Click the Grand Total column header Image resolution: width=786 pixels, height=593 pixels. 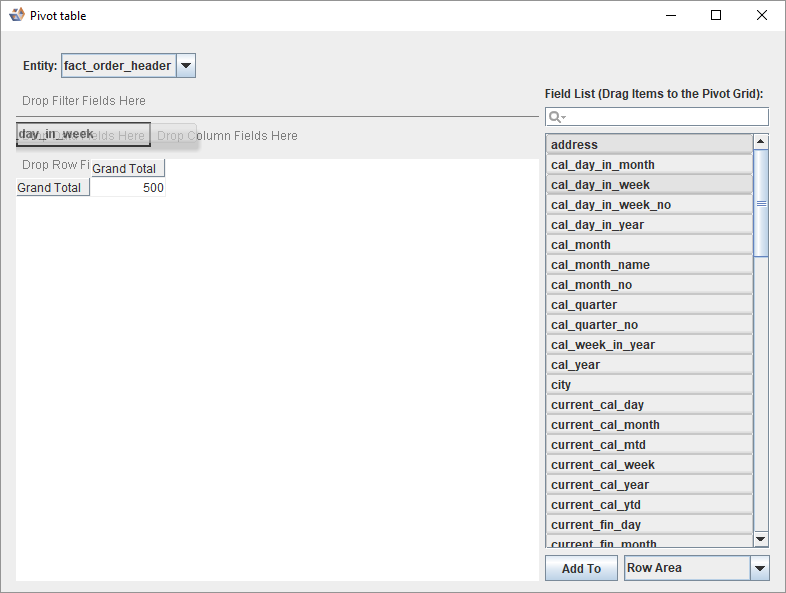tap(127, 169)
